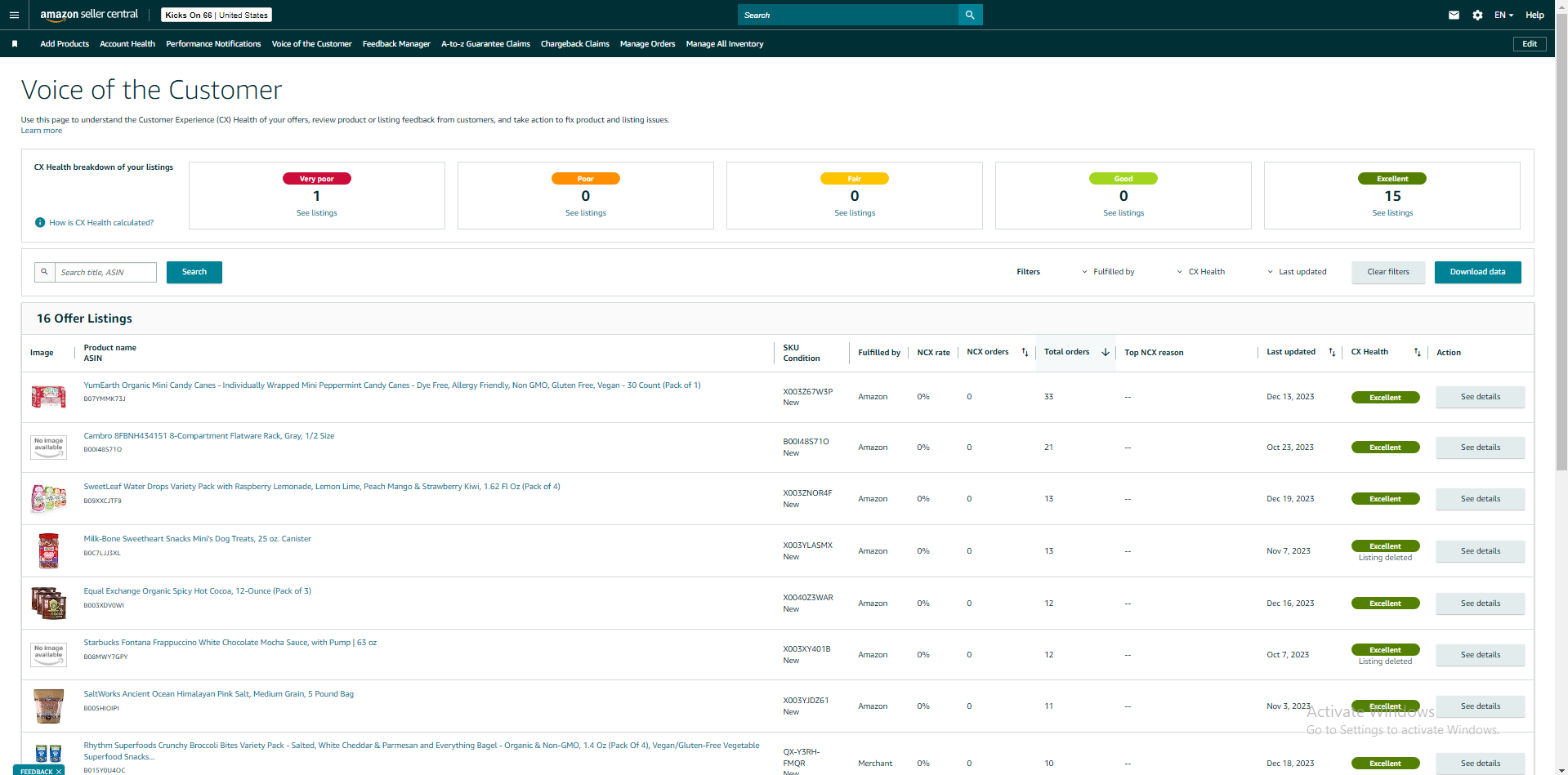Click the Amazon Seller Central logo
The image size is (1568, 775).
pos(89,15)
